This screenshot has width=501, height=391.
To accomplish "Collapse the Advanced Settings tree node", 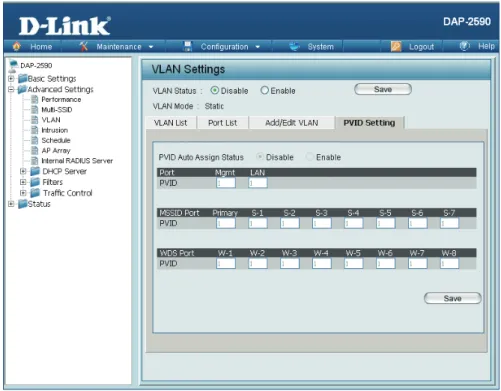I will pyautogui.click(x=11, y=89).
